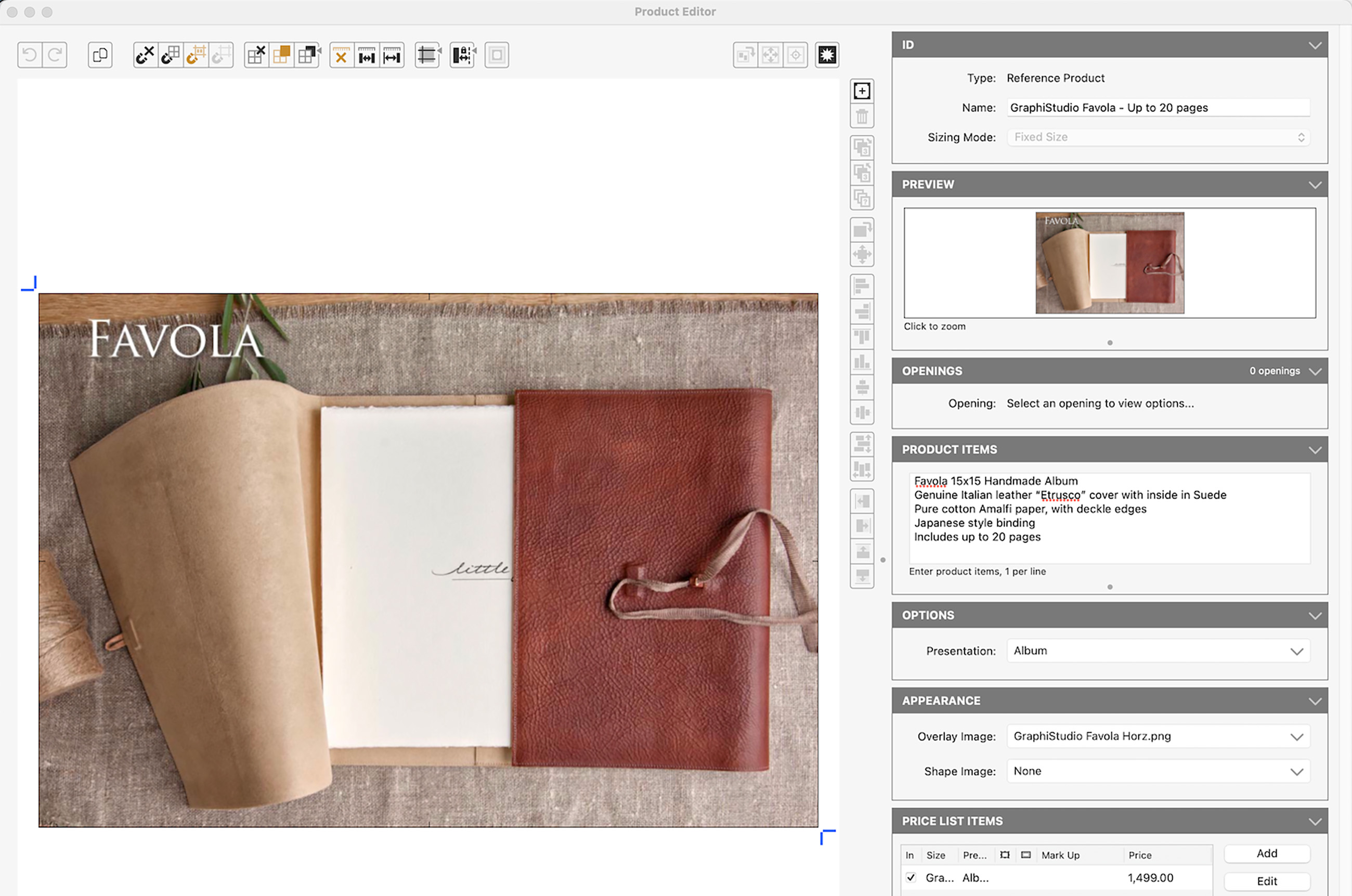Click the black starburst icon in toolbar
Image resolution: width=1352 pixels, height=896 pixels.
click(x=827, y=55)
